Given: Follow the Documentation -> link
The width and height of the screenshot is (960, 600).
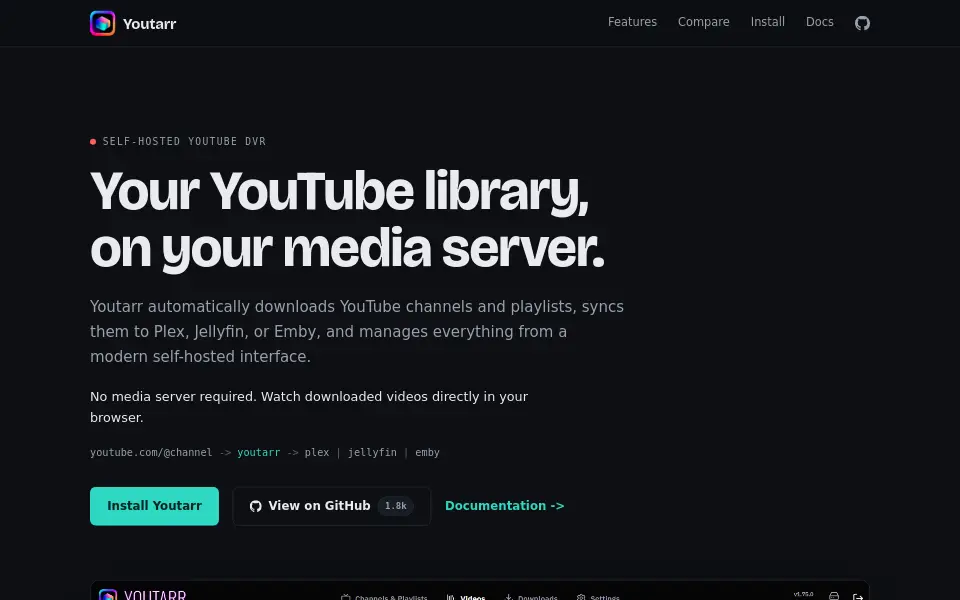Looking at the screenshot, I should point(504,506).
